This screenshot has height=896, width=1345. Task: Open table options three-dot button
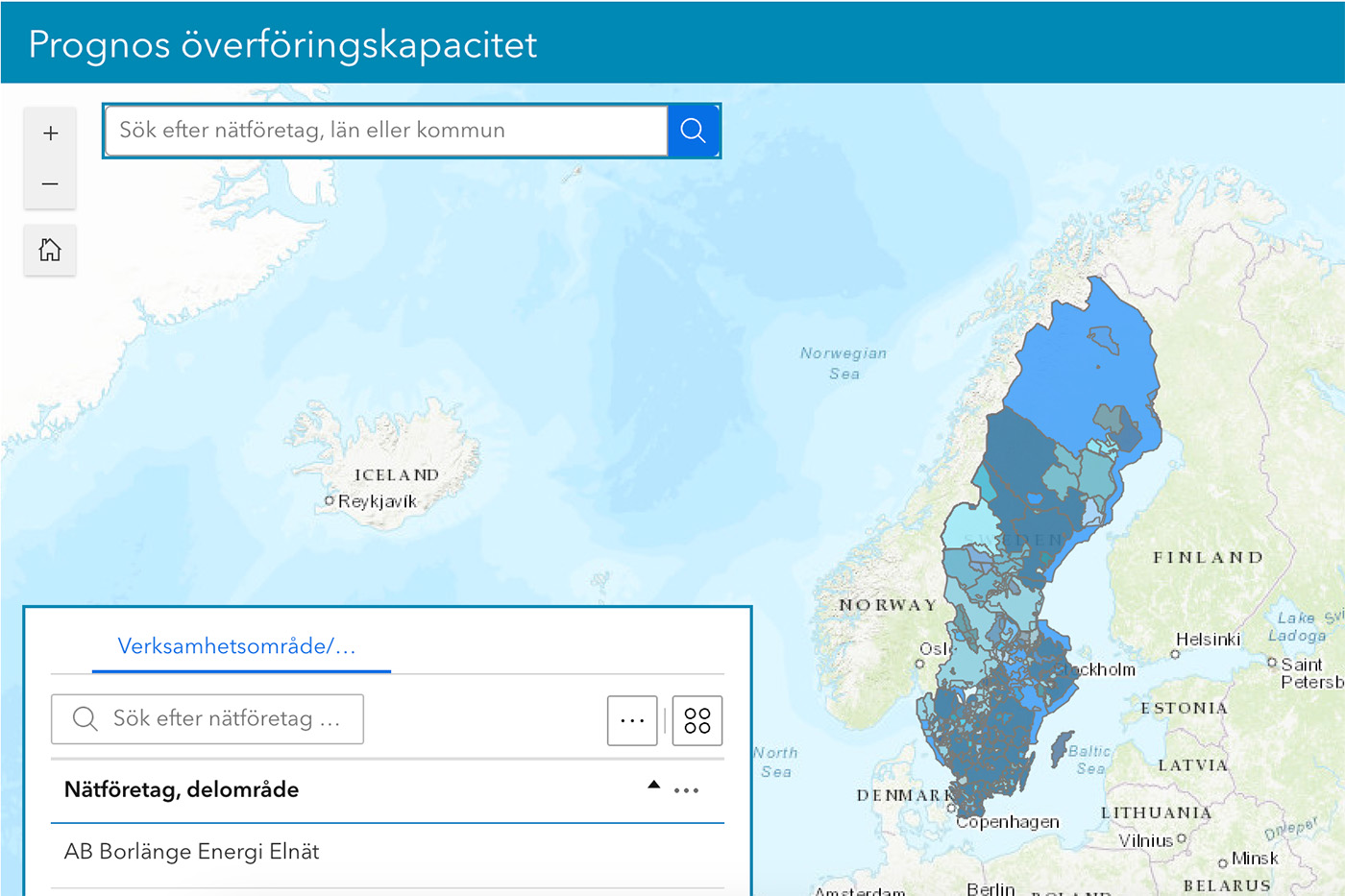tap(632, 720)
